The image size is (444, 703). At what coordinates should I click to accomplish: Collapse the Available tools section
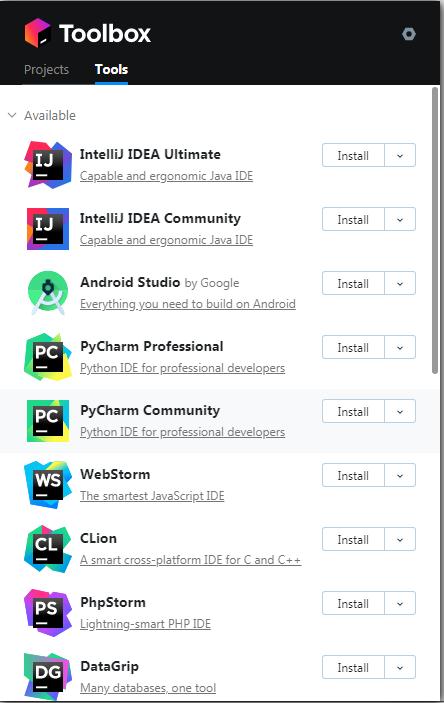click(12, 115)
